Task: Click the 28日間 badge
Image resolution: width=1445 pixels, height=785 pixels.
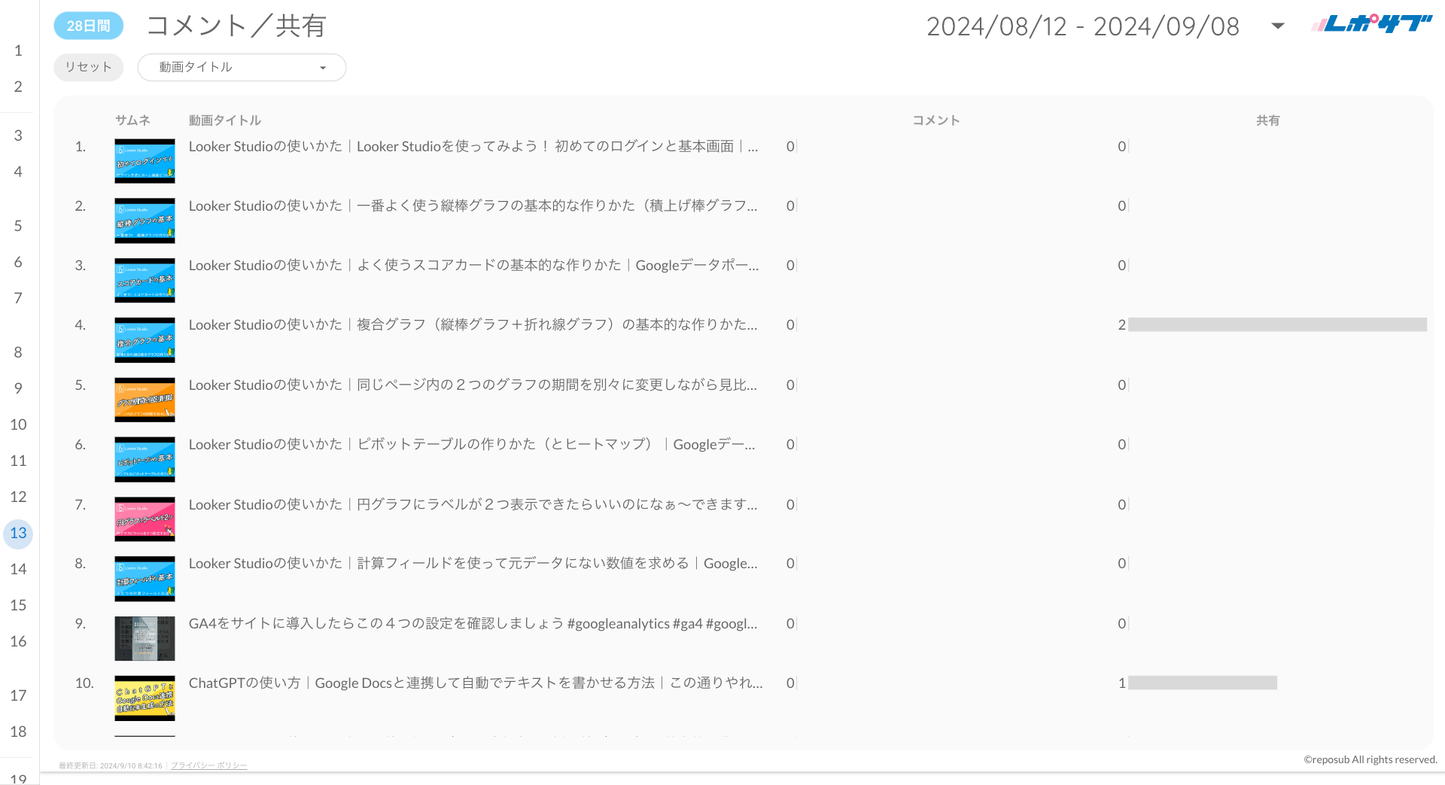Action: 89,26
